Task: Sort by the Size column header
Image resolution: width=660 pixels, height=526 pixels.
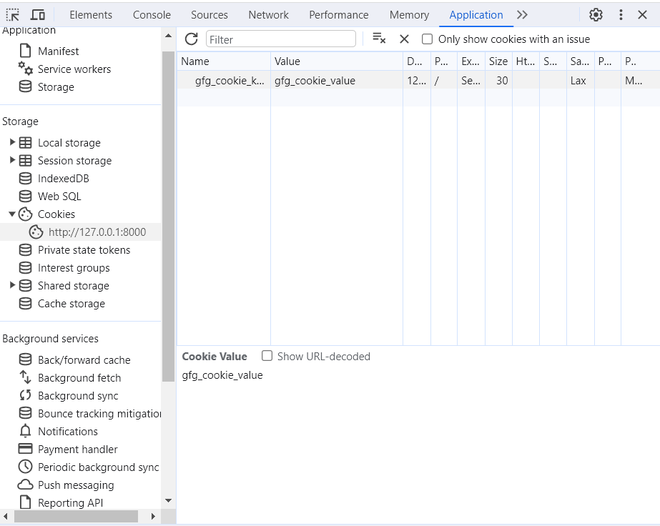Action: 498,61
